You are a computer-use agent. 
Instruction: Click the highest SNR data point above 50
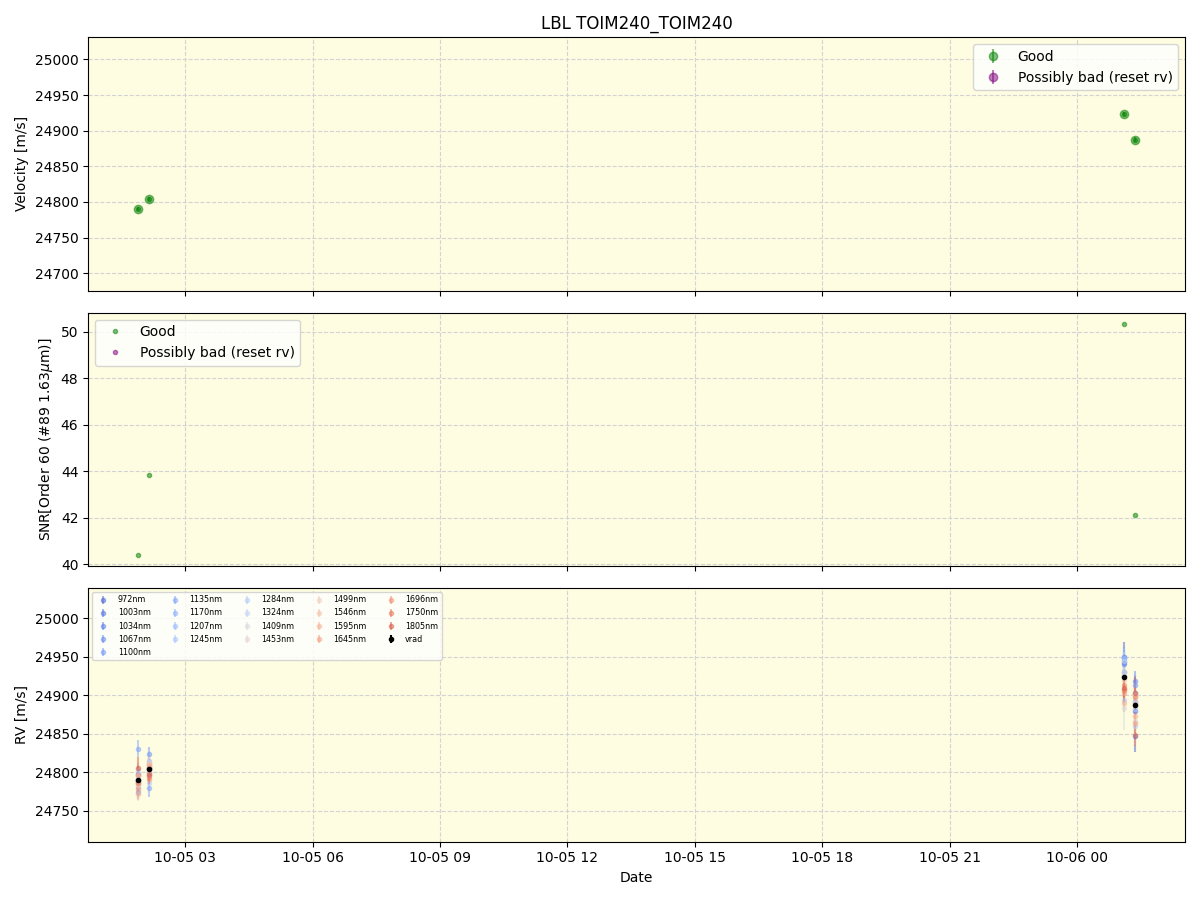tap(1124, 324)
